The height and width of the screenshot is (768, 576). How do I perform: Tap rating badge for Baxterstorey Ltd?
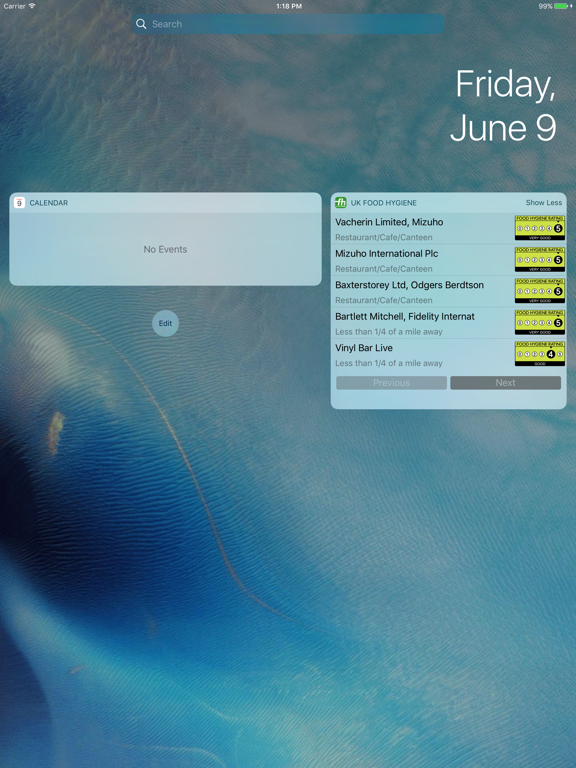click(540, 290)
